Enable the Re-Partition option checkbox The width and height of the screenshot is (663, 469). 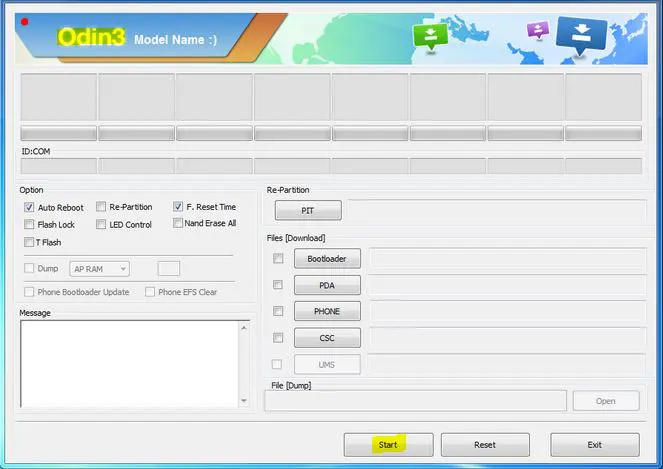(x=101, y=206)
